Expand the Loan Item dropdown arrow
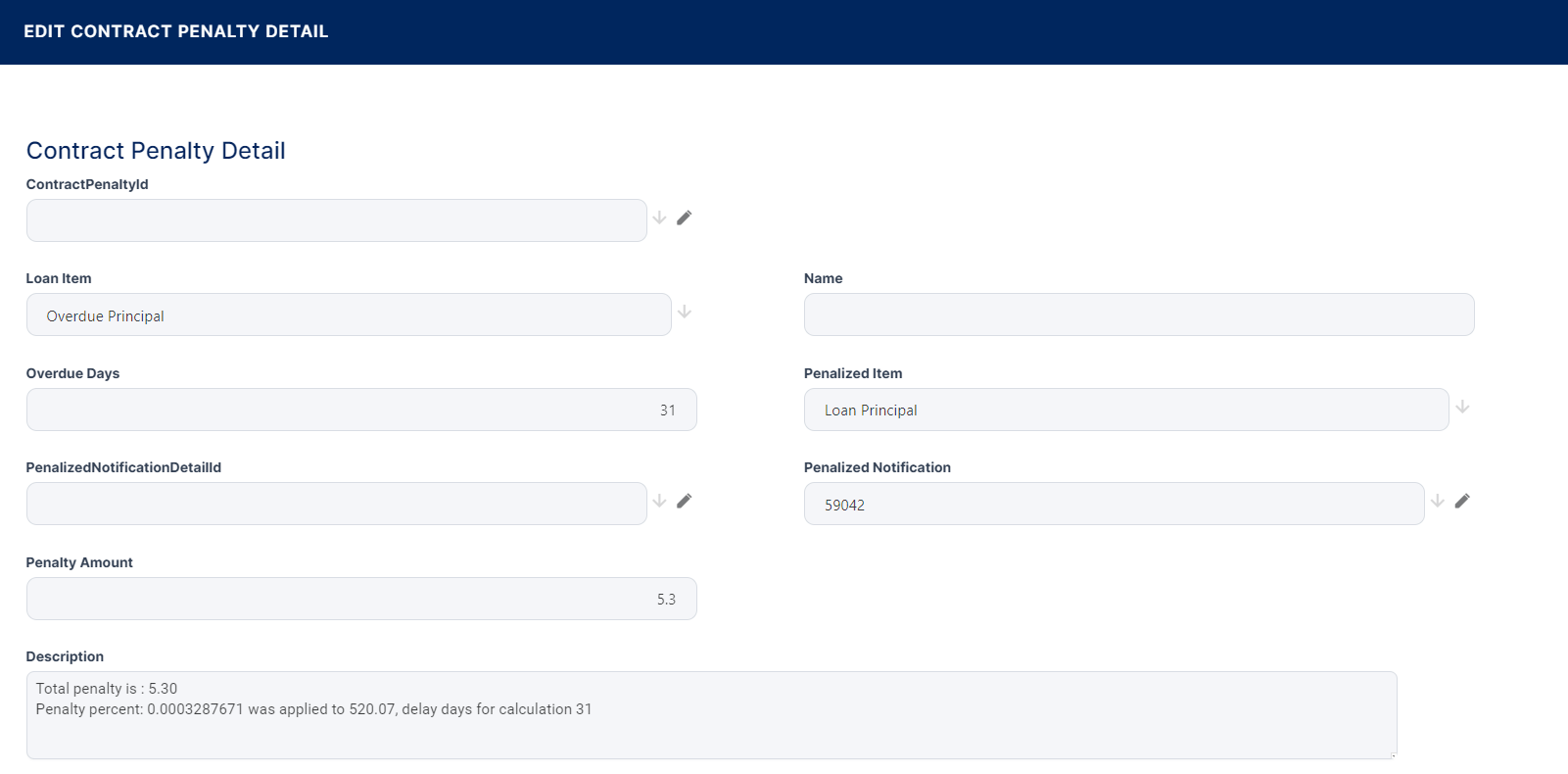 685,312
